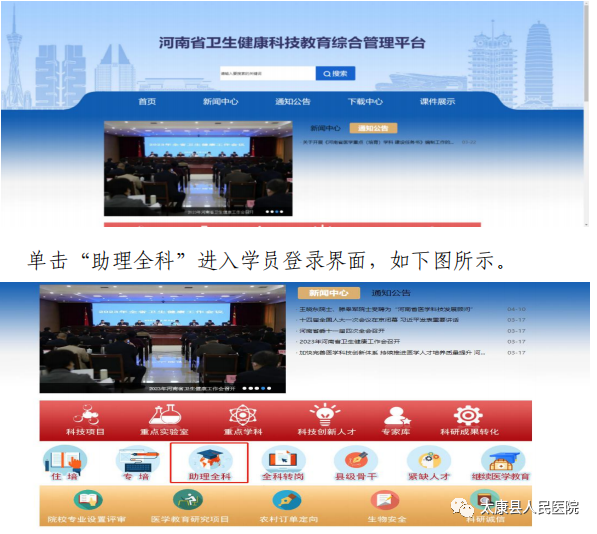Open the 农村订单定向 icon

[x=287, y=500]
